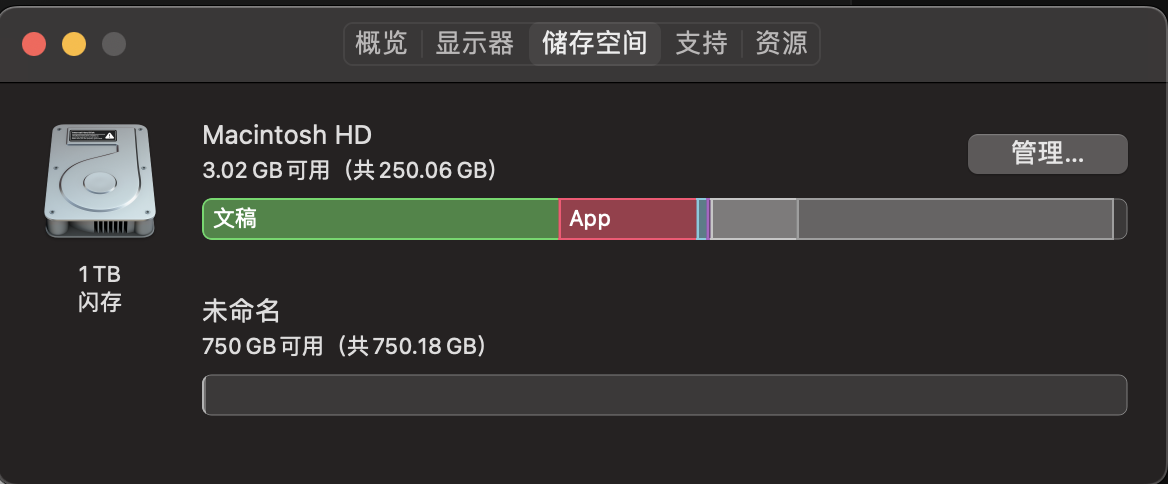The image size is (1168, 484).
Task: Click the lighter grey storage segment
Action: click(x=754, y=219)
